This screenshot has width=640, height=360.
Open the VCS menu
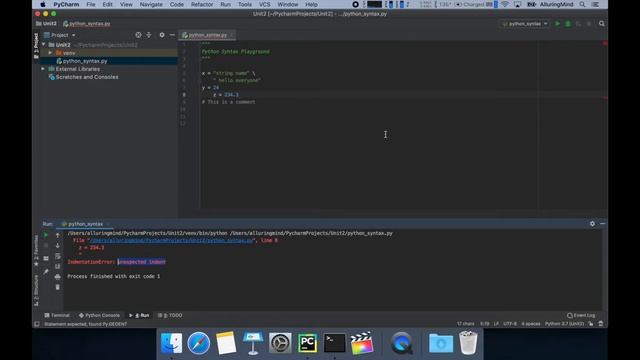click(x=264, y=4)
